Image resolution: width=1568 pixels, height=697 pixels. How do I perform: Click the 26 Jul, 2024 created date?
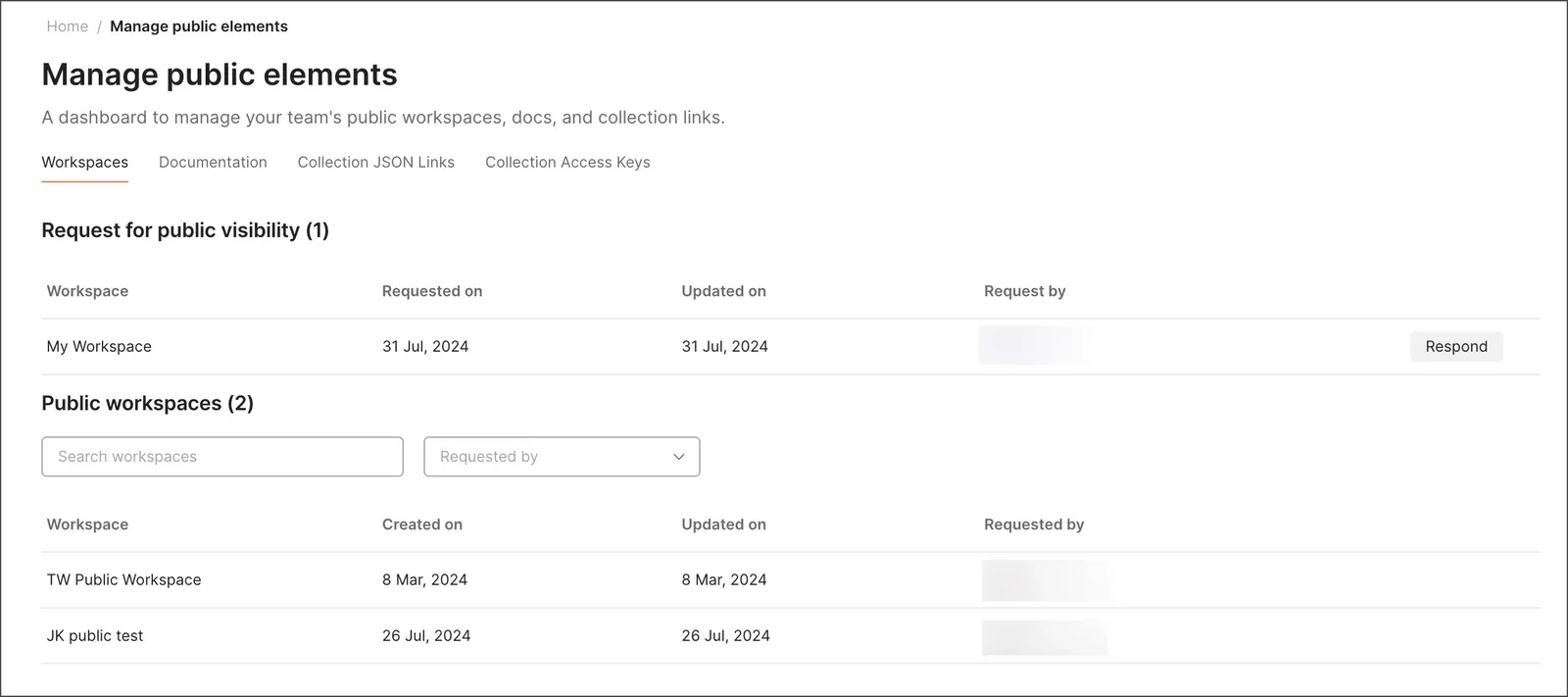click(x=426, y=635)
